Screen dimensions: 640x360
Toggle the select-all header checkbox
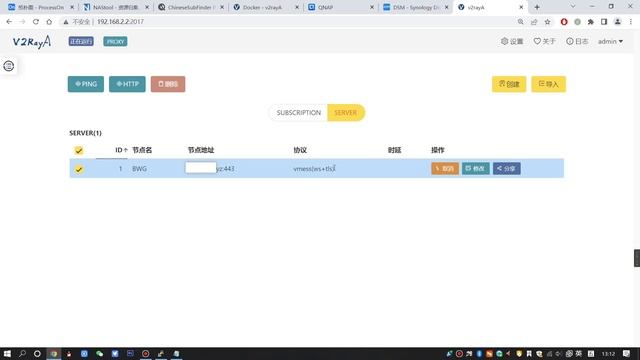tap(79, 150)
